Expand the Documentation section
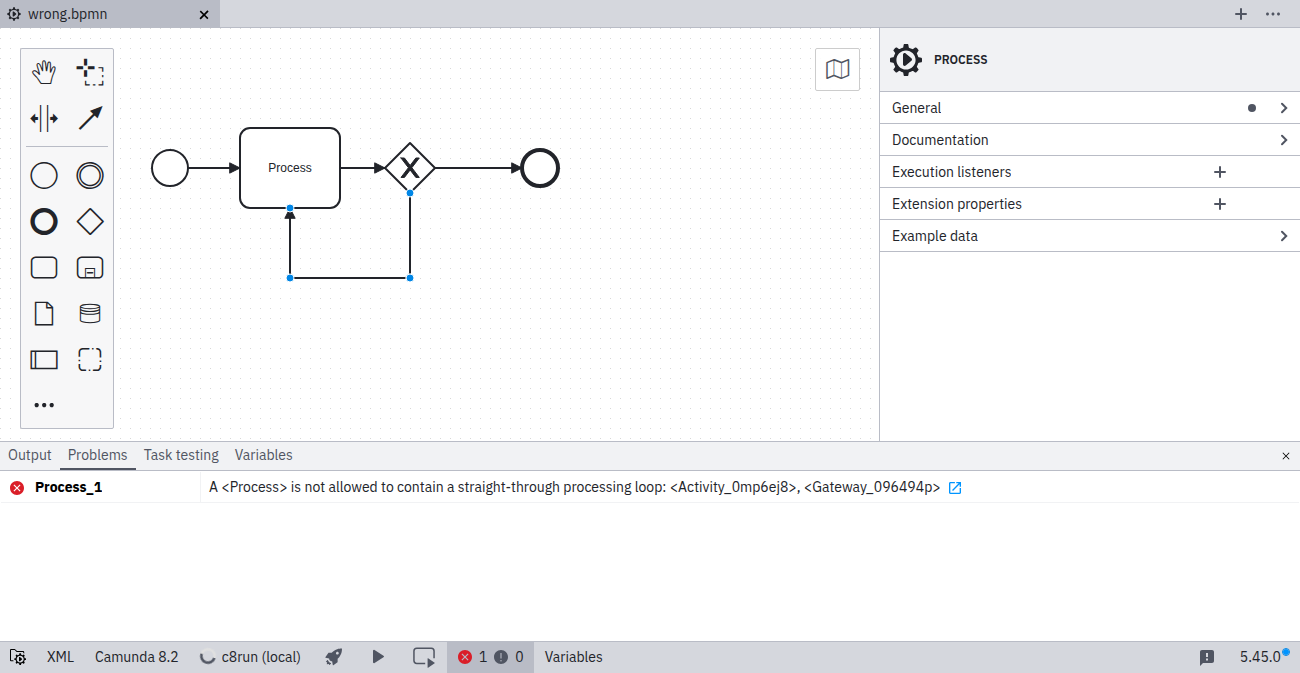The image size is (1300, 673). pyautogui.click(x=1089, y=139)
